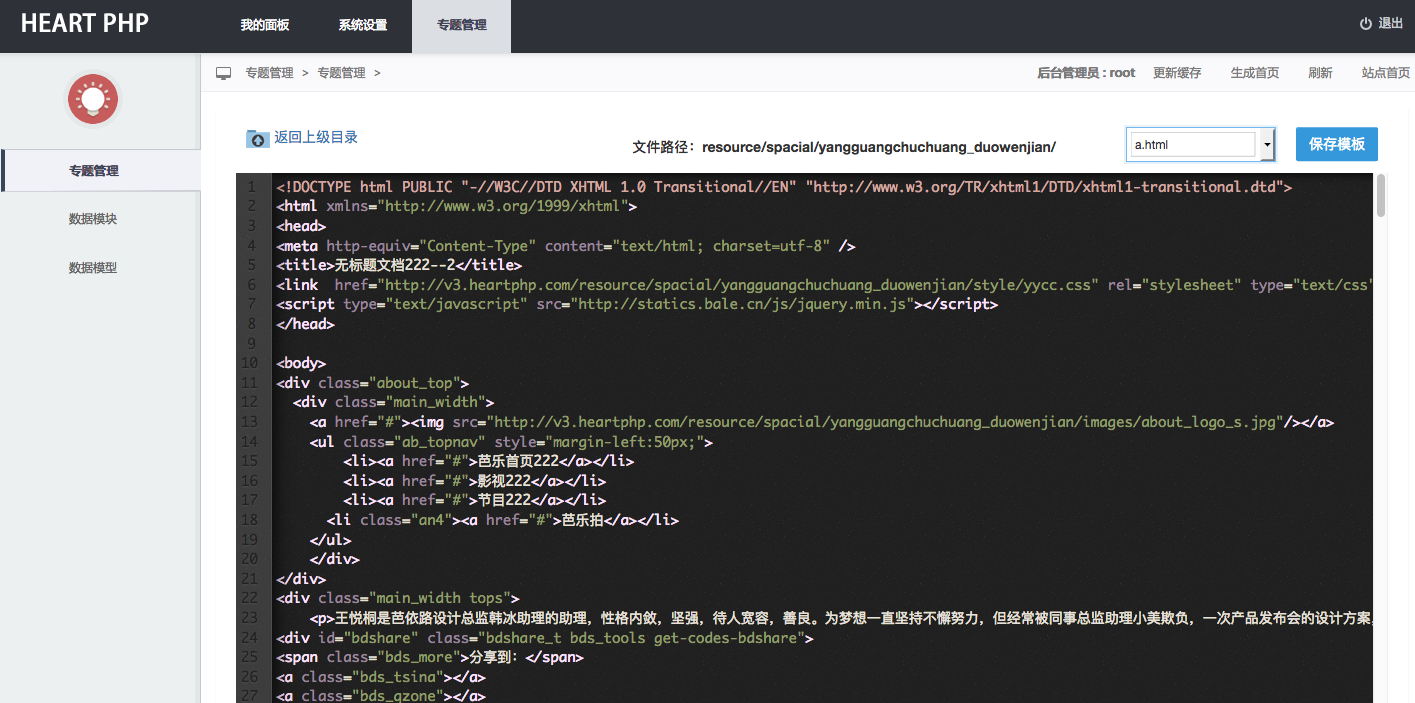The image size is (1415, 703).
Task: Click the bdshare div on line 24
Action: pyautogui.click(x=545, y=637)
